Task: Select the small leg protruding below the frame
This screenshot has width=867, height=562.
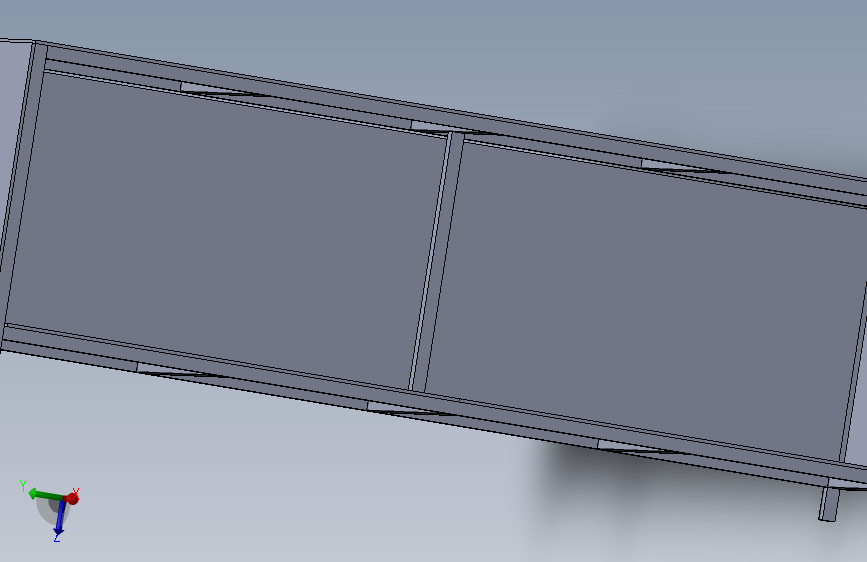Action: tap(829, 503)
